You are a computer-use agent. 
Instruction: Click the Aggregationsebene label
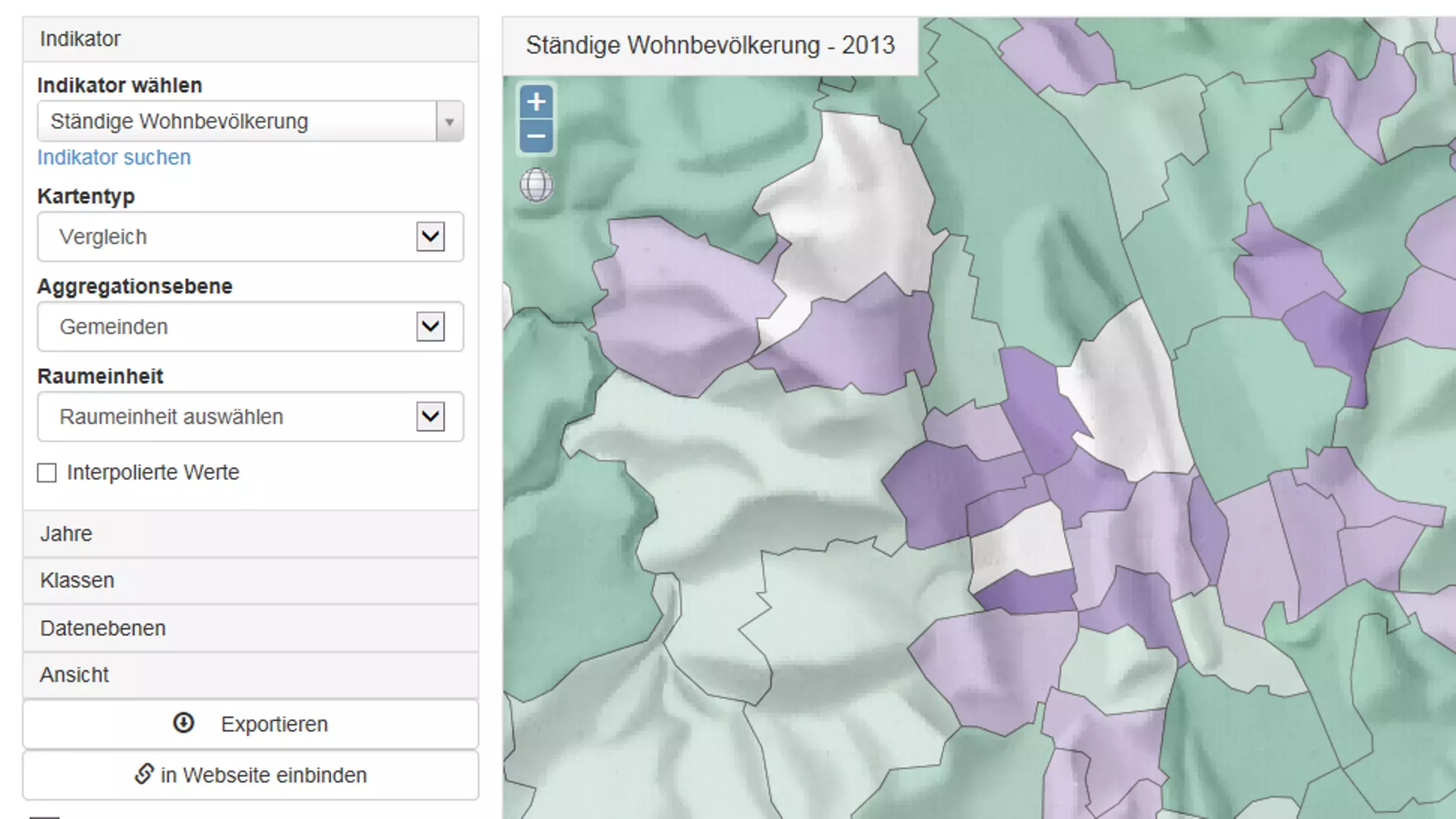point(134,287)
